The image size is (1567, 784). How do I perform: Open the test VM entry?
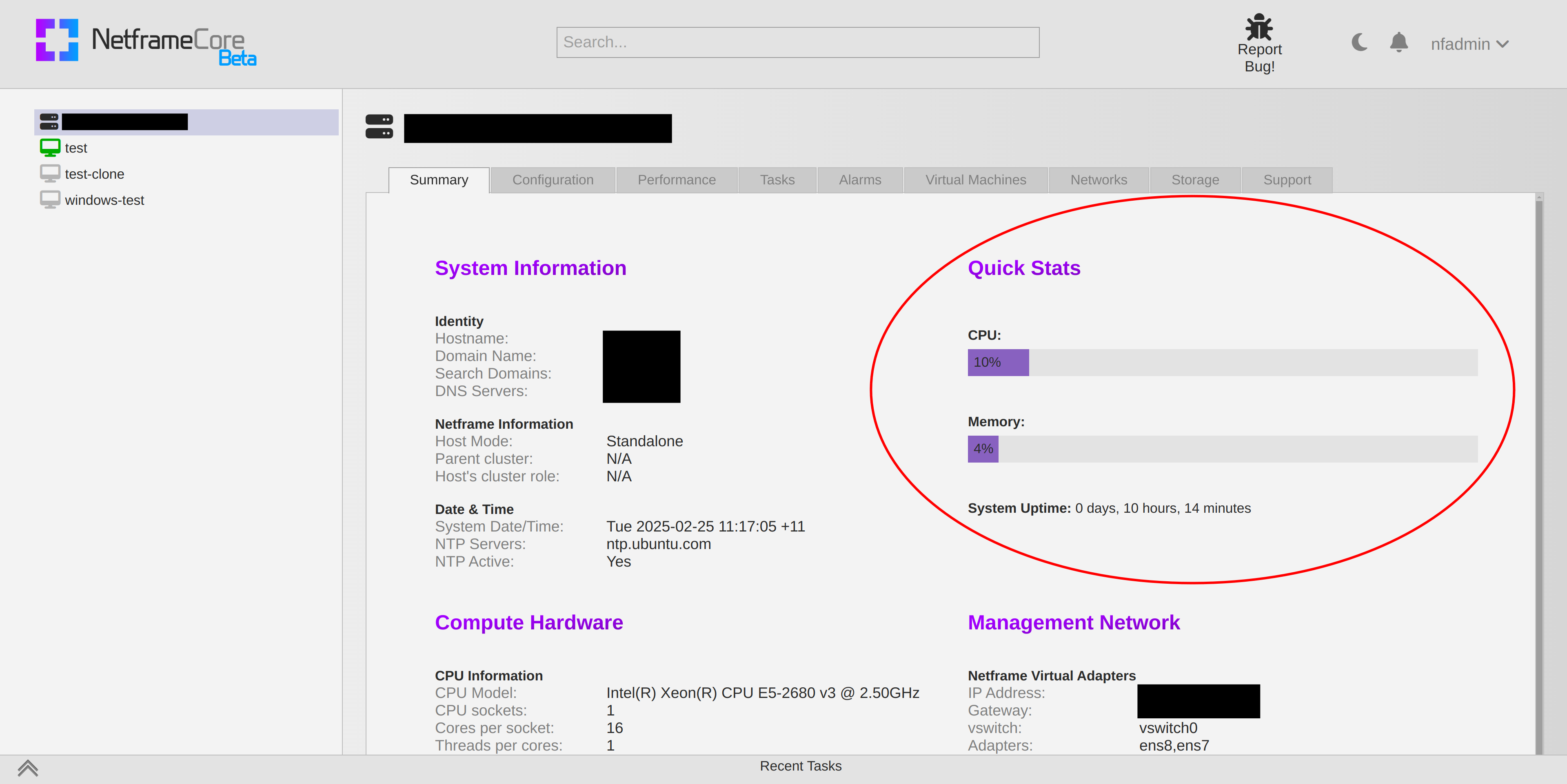pos(76,148)
